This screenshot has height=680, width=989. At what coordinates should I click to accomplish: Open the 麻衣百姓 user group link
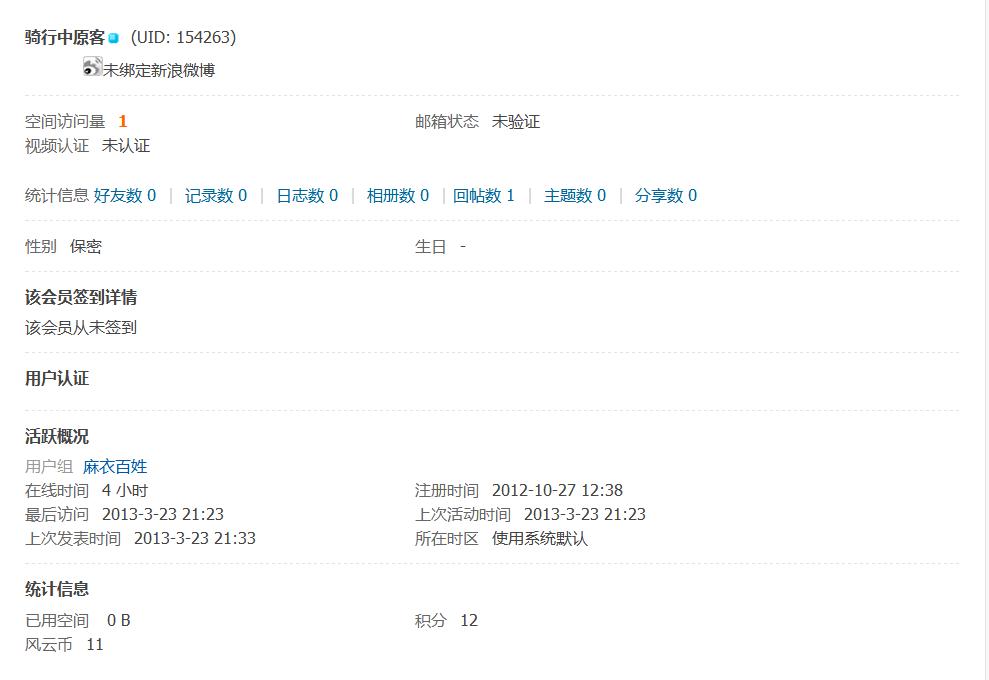pyautogui.click(x=115, y=467)
